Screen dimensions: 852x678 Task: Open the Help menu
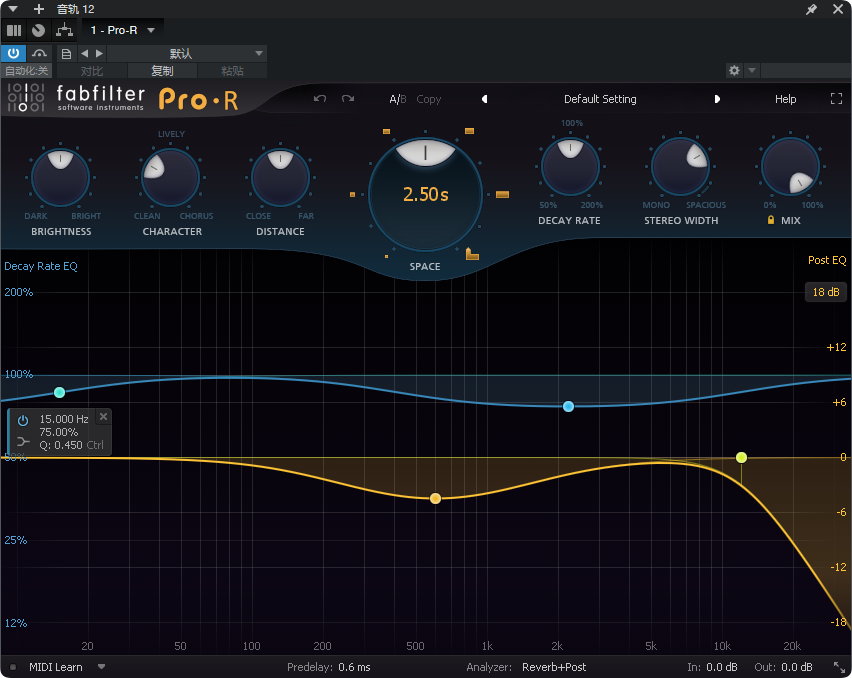tap(785, 99)
